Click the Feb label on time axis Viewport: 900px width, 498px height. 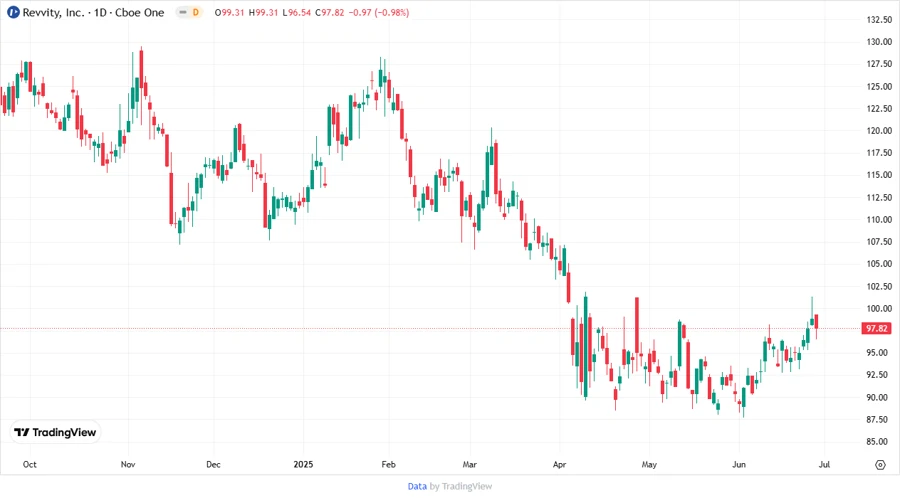389,464
